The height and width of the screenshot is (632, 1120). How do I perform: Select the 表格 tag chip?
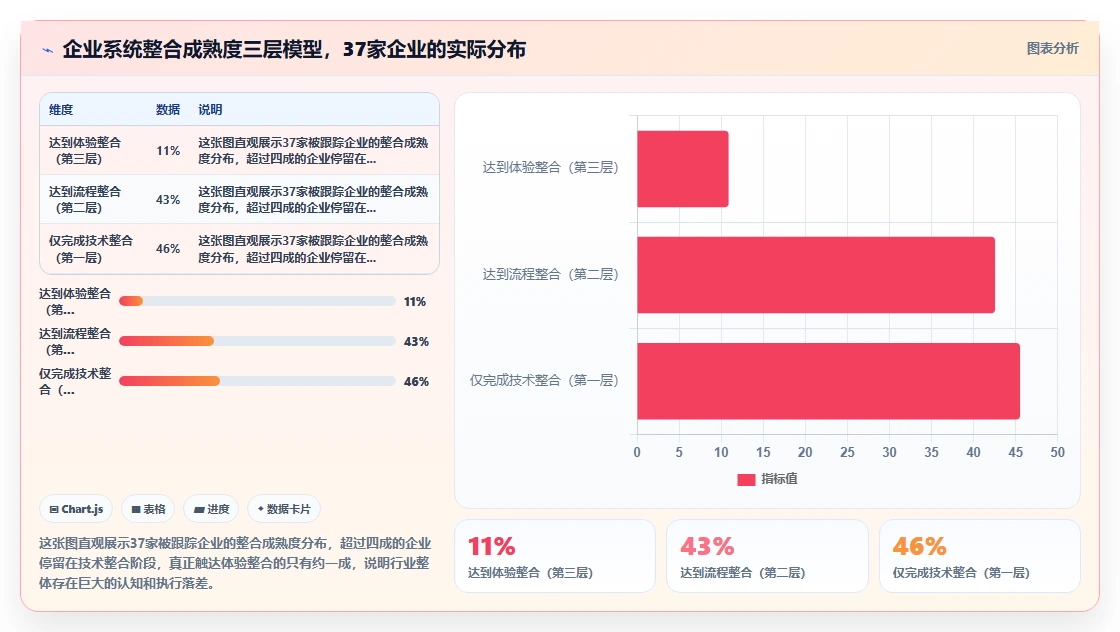click(x=149, y=509)
